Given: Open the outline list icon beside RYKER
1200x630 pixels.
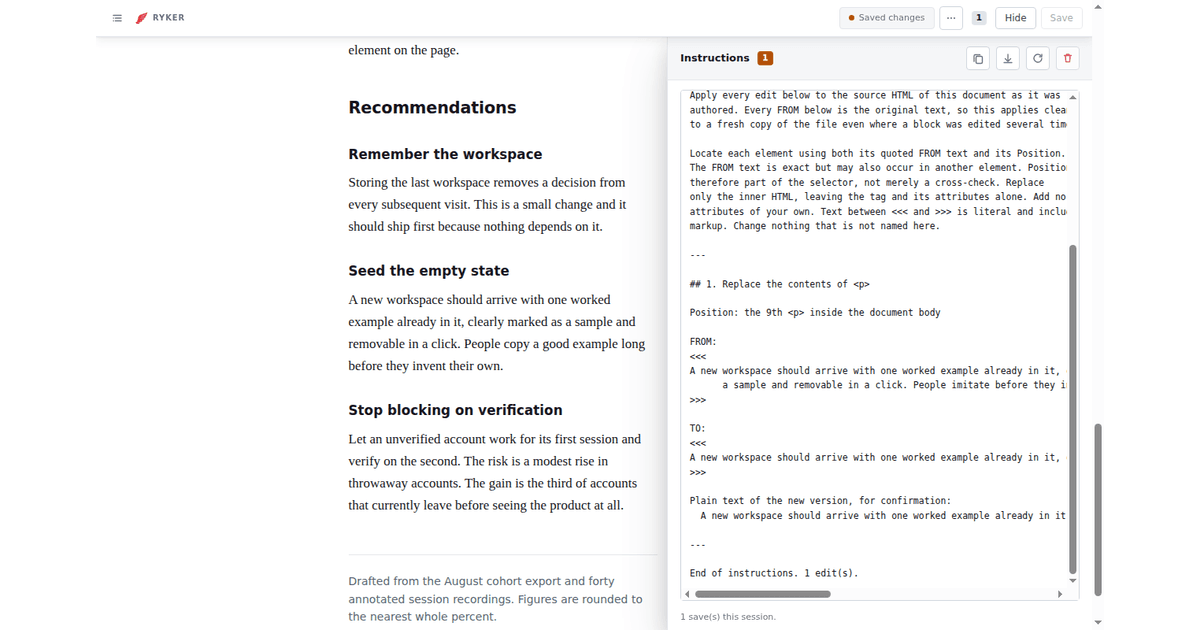Looking at the screenshot, I should (117, 18).
